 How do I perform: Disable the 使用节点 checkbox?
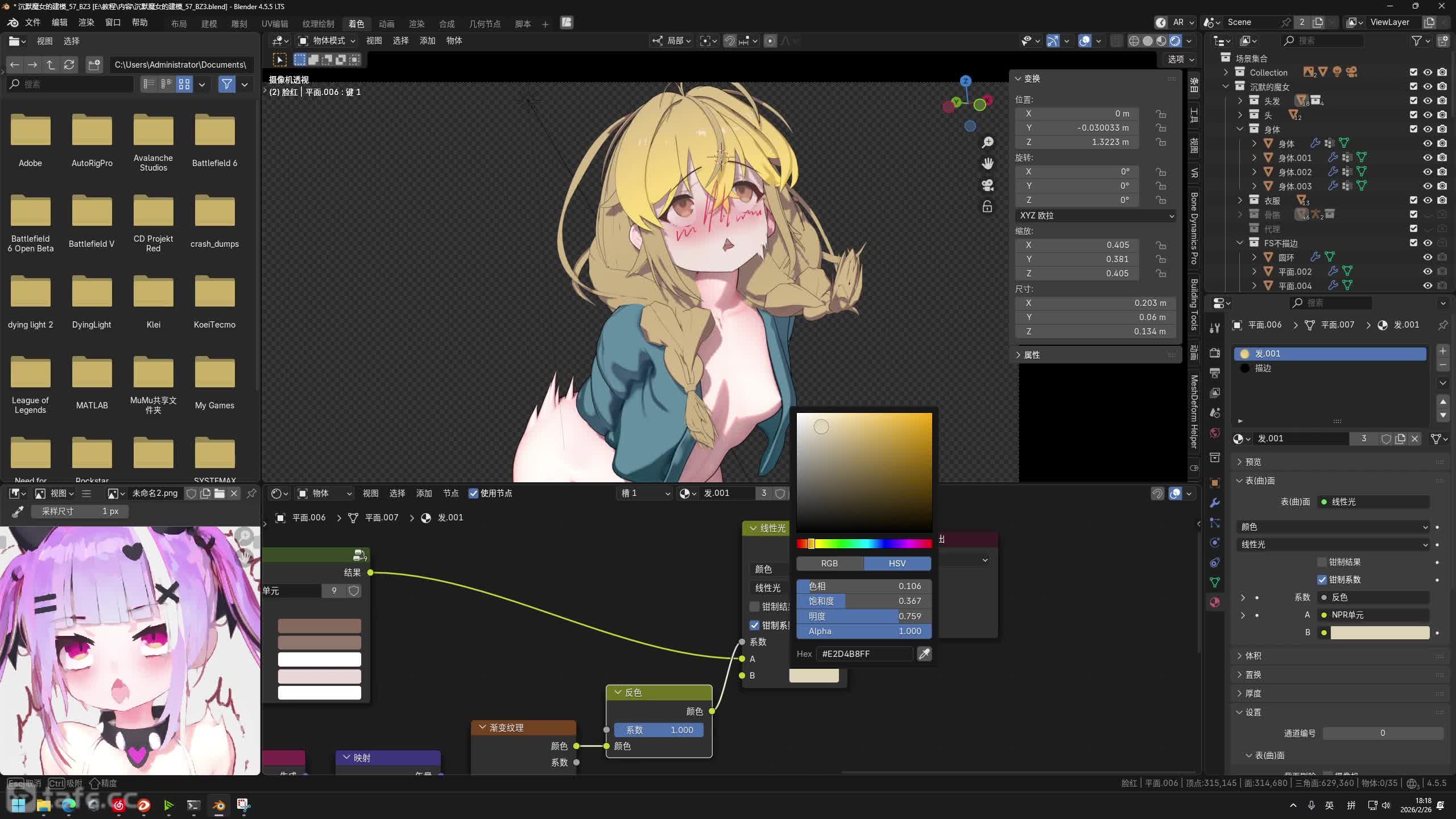[x=473, y=493]
